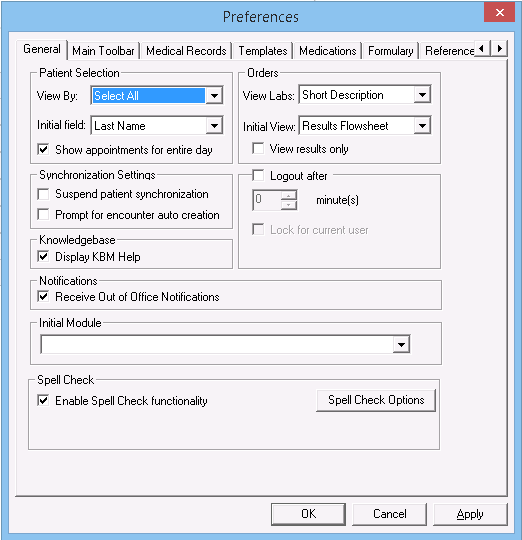
Task: Open the Main Toolbar tab
Action: (x=103, y=51)
